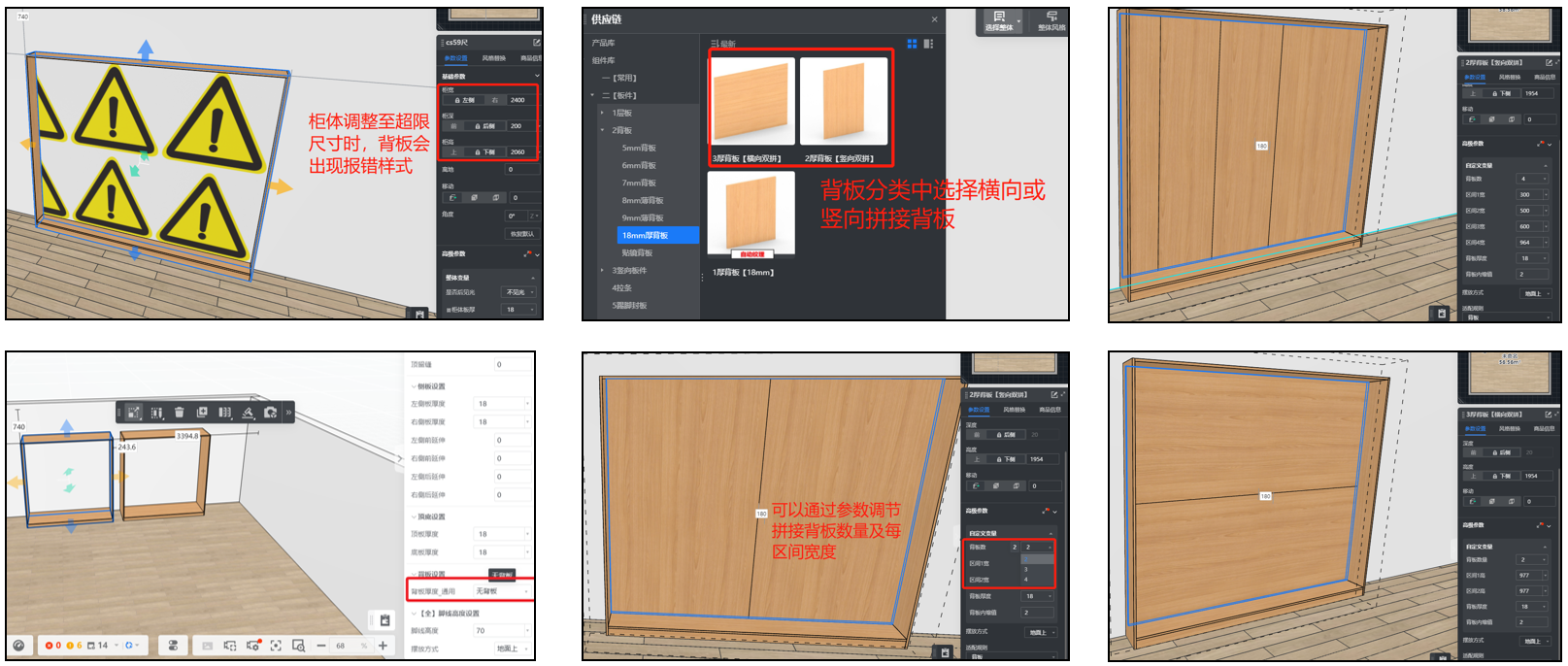Toggle the 后侧 lock button for 柜深
The width and height of the screenshot is (1568, 666).
tap(485, 125)
